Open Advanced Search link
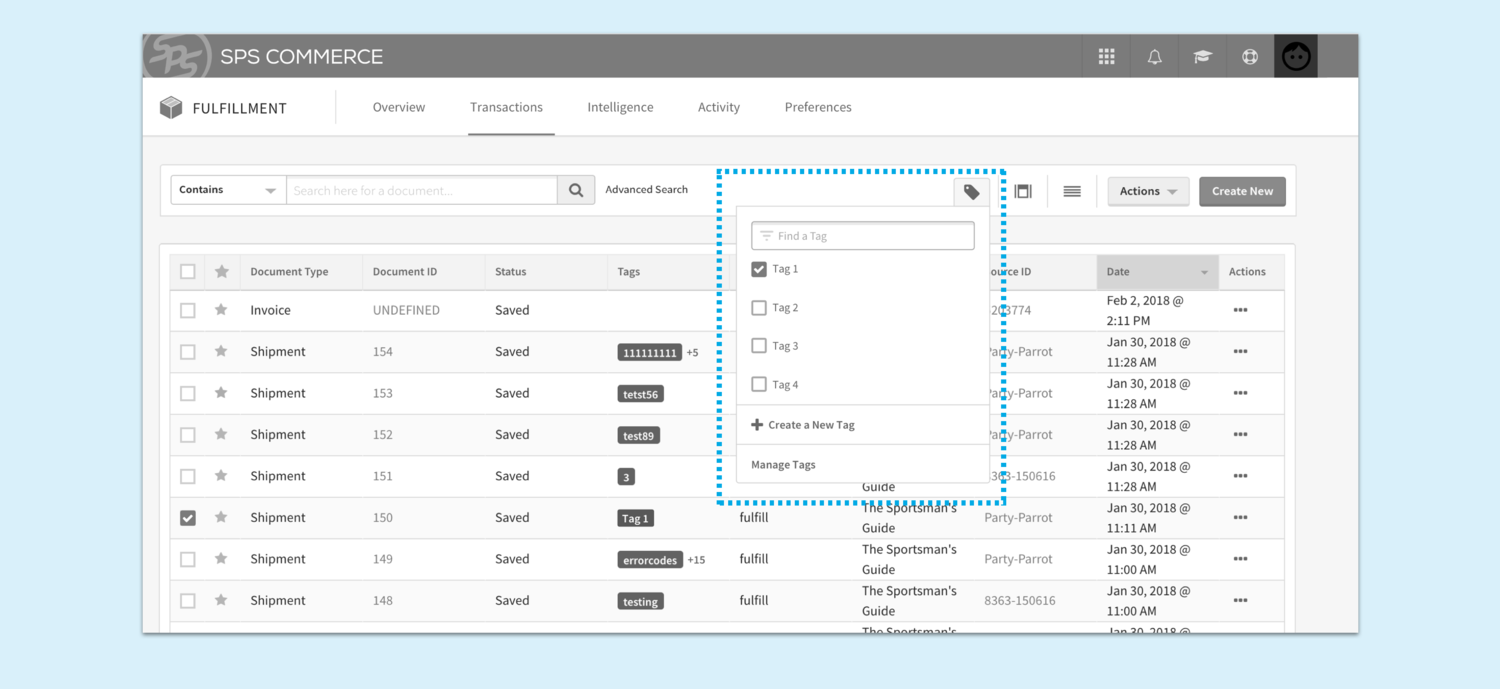Viewport: 1500px width, 689px height. coord(646,190)
